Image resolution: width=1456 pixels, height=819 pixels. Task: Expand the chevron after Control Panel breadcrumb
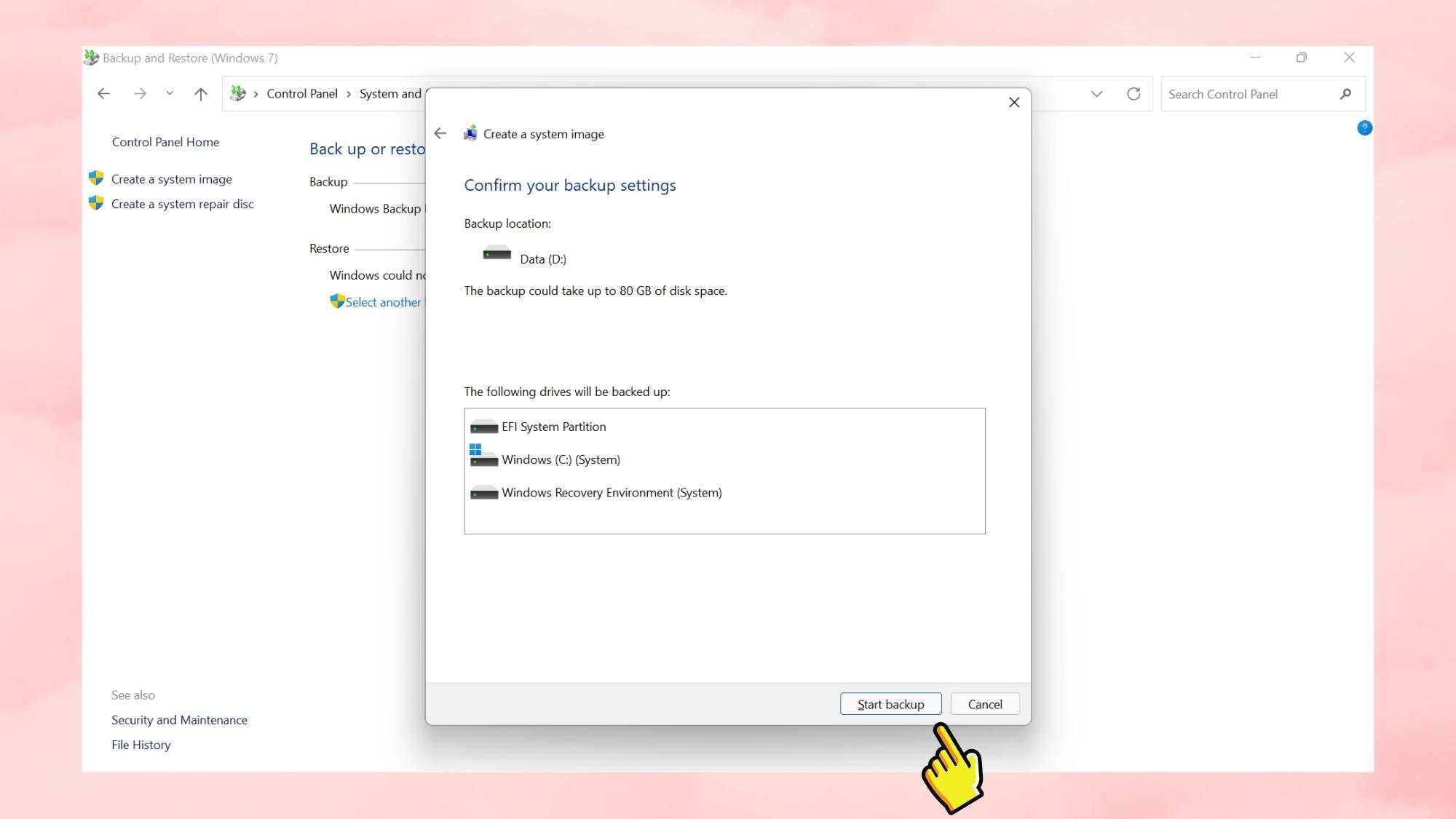coord(349,94)
